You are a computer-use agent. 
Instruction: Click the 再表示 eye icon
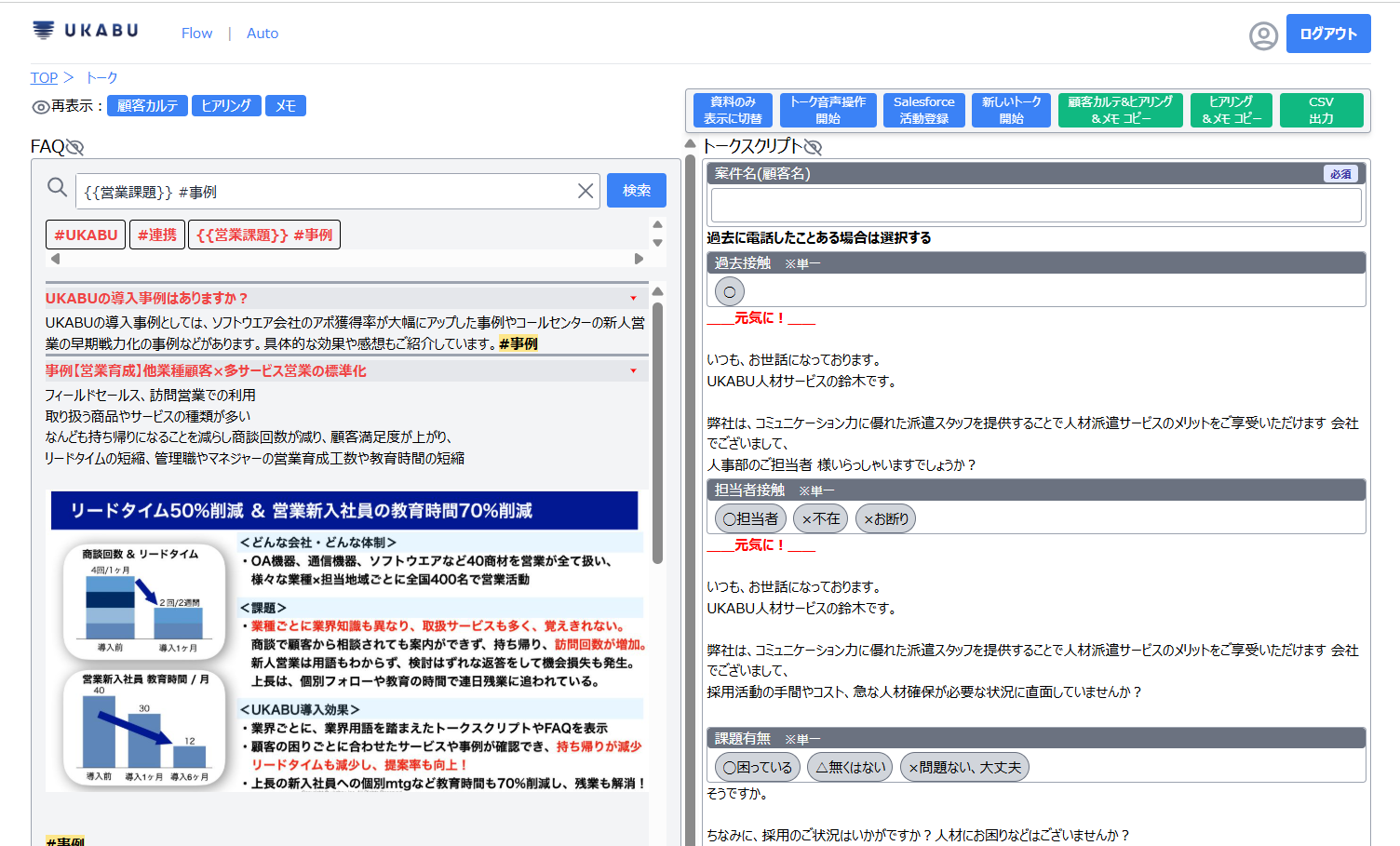(x=40, y=107)
